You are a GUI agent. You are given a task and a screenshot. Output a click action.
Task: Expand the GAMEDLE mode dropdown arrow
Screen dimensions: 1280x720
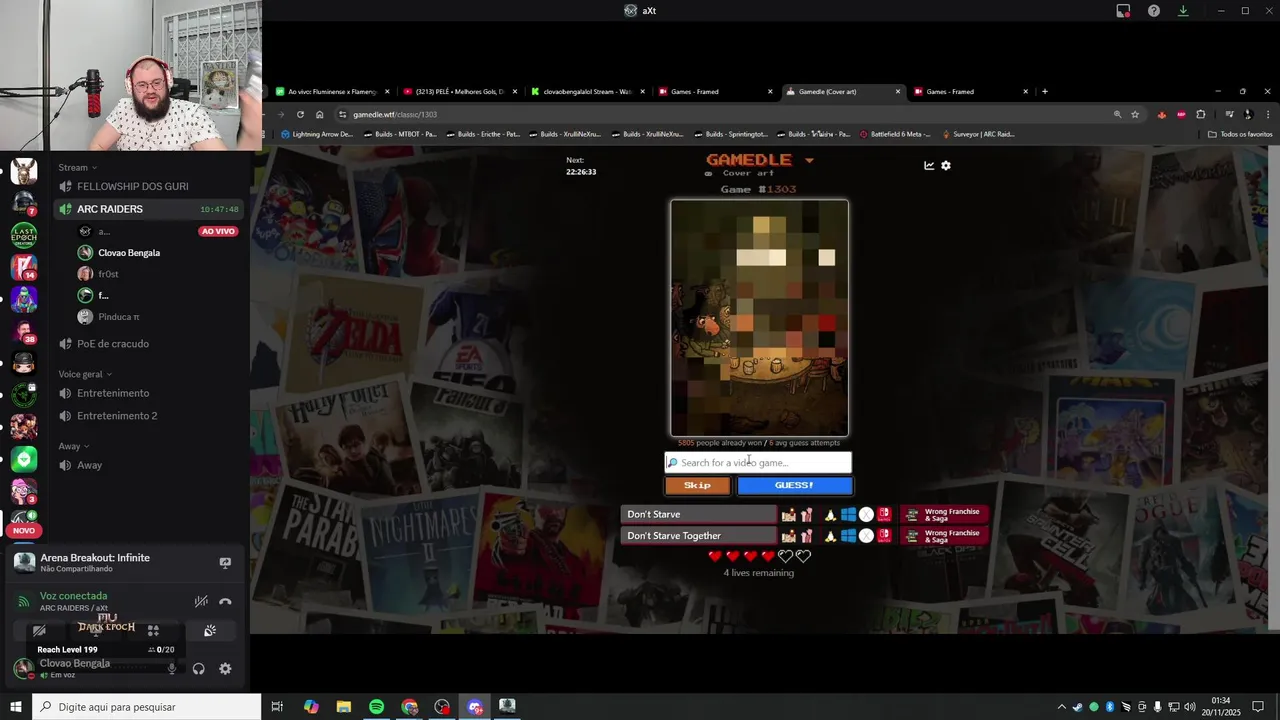coord(809,160)
